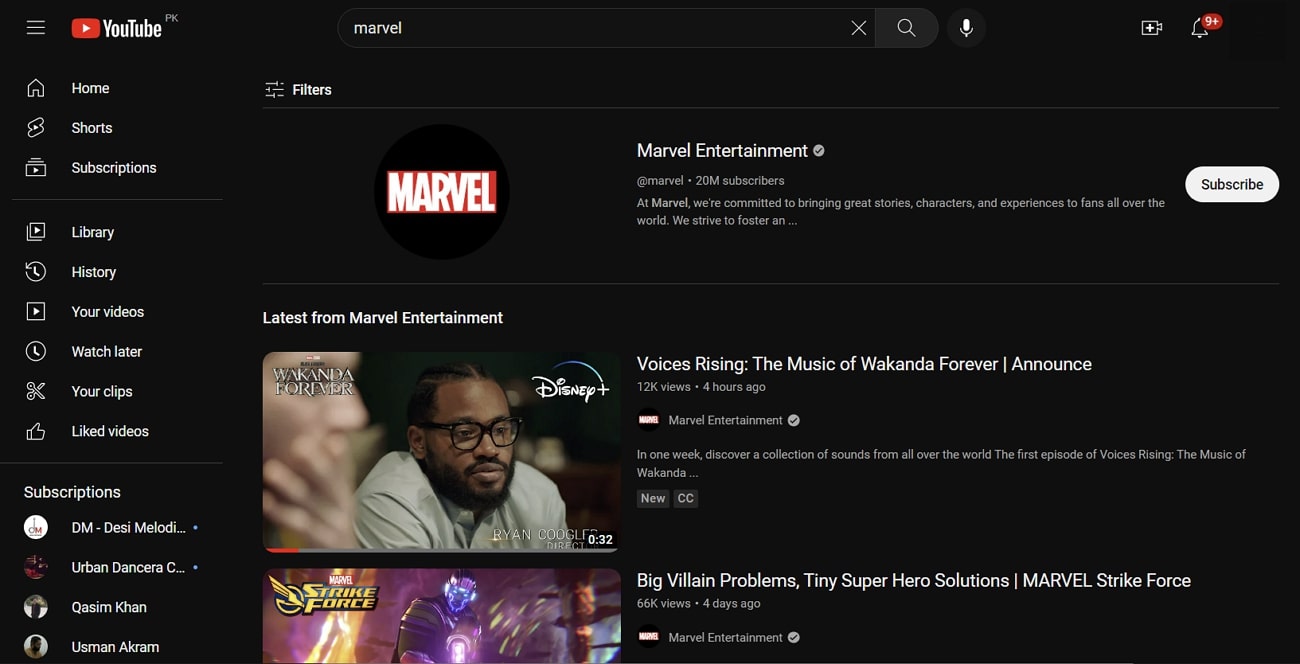Click the CC badge under Voices Rising
This screenshot has width=1300, height=664.
pos(685,499)
